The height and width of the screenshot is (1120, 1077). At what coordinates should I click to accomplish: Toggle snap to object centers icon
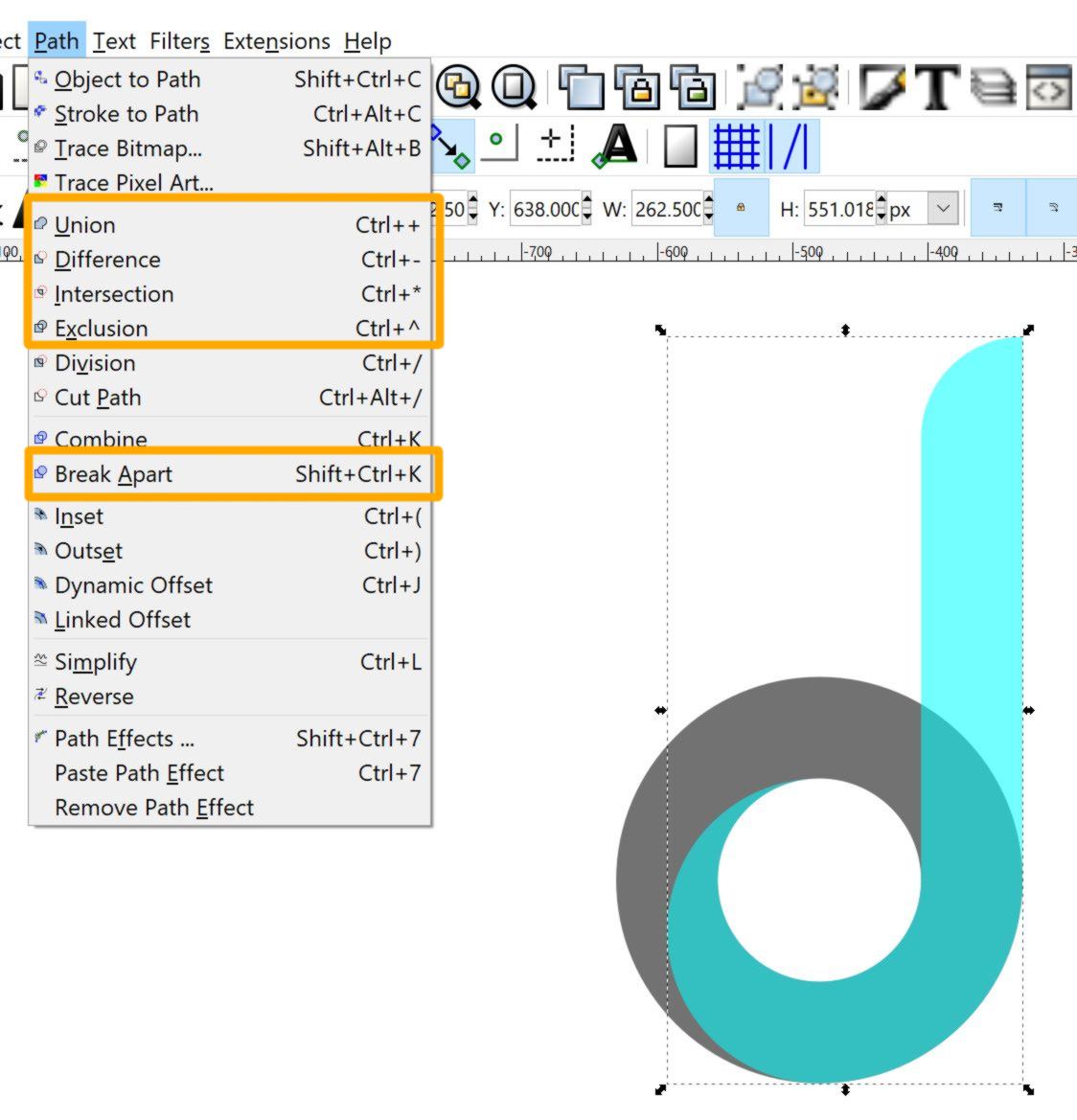(498, 144)
